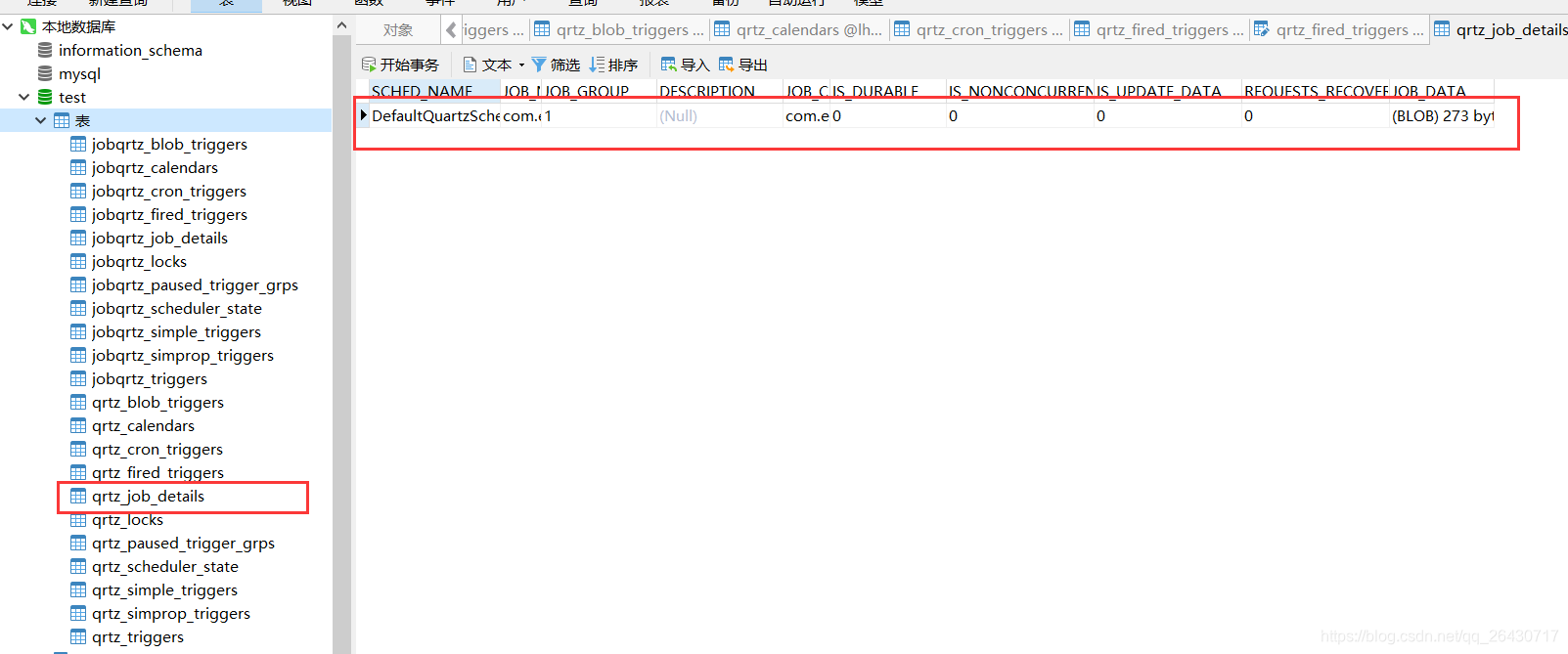
Task: Switch to the qrtz_job_details tab
Action: tap(1501, 30)
